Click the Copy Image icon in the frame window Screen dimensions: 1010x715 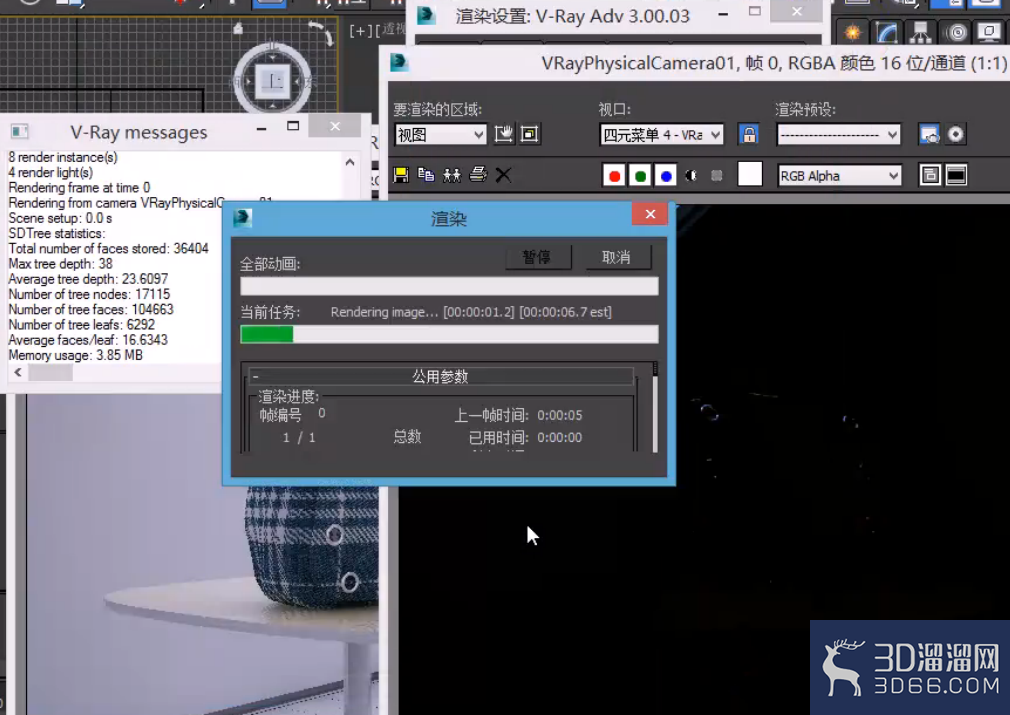pos(426,175)
